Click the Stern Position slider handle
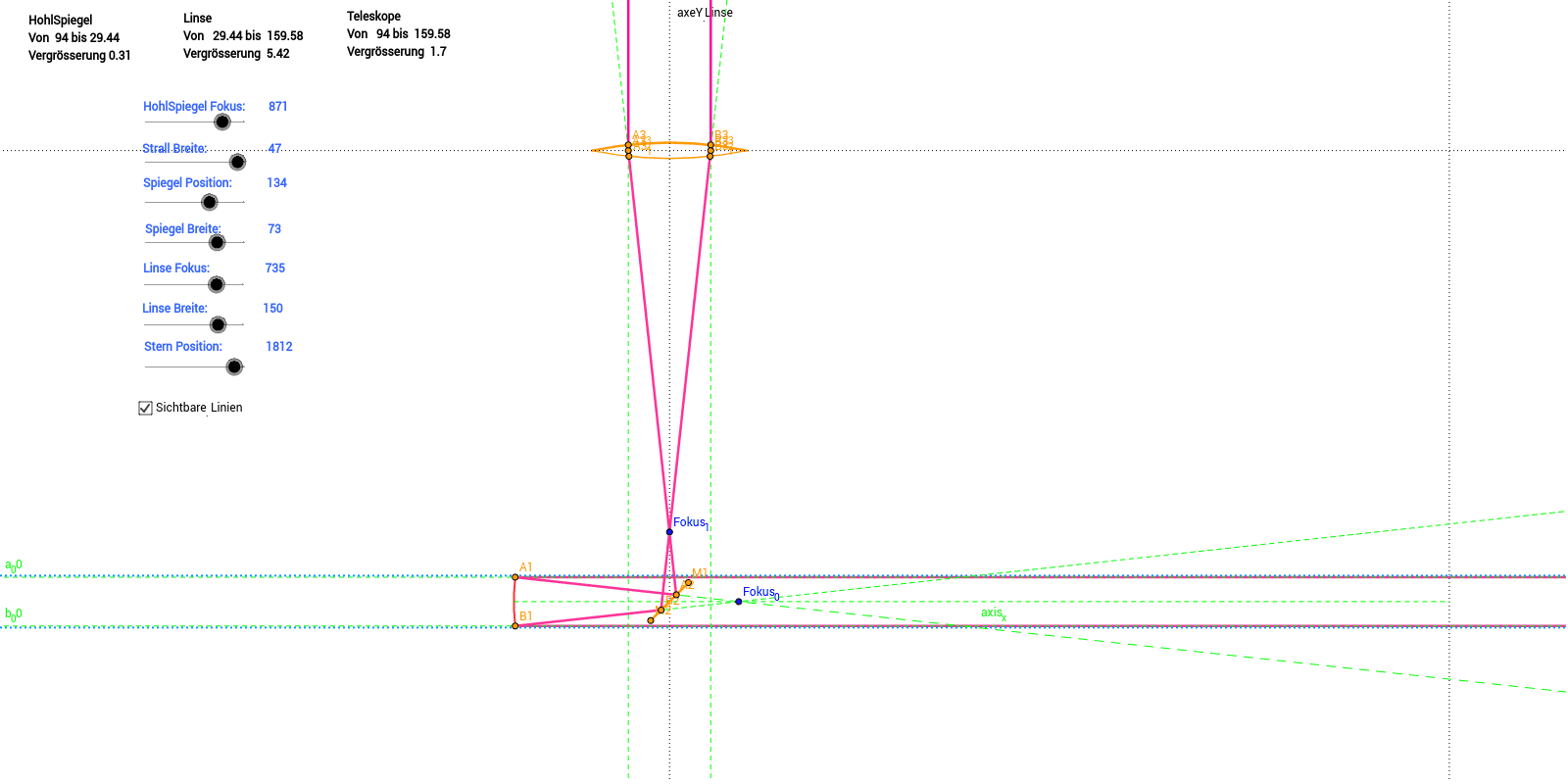The height and width of the screenshot is (784, 1568). pyautogui.click(x=234, y=367)
